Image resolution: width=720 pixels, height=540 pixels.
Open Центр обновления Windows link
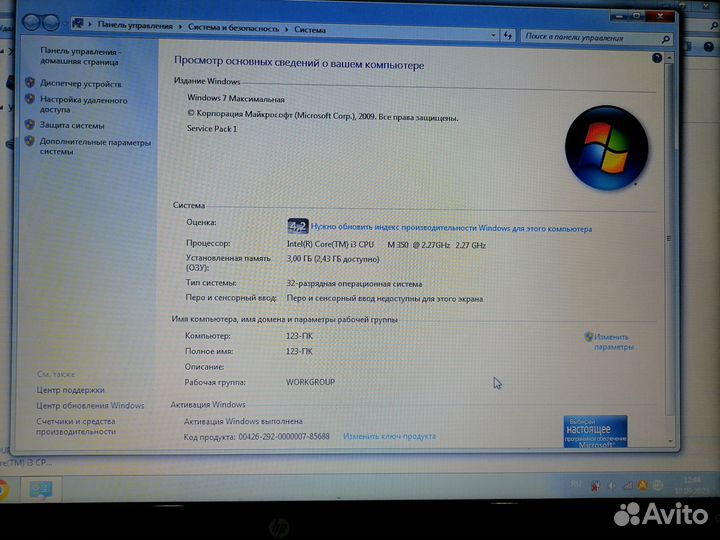point(90,405)
